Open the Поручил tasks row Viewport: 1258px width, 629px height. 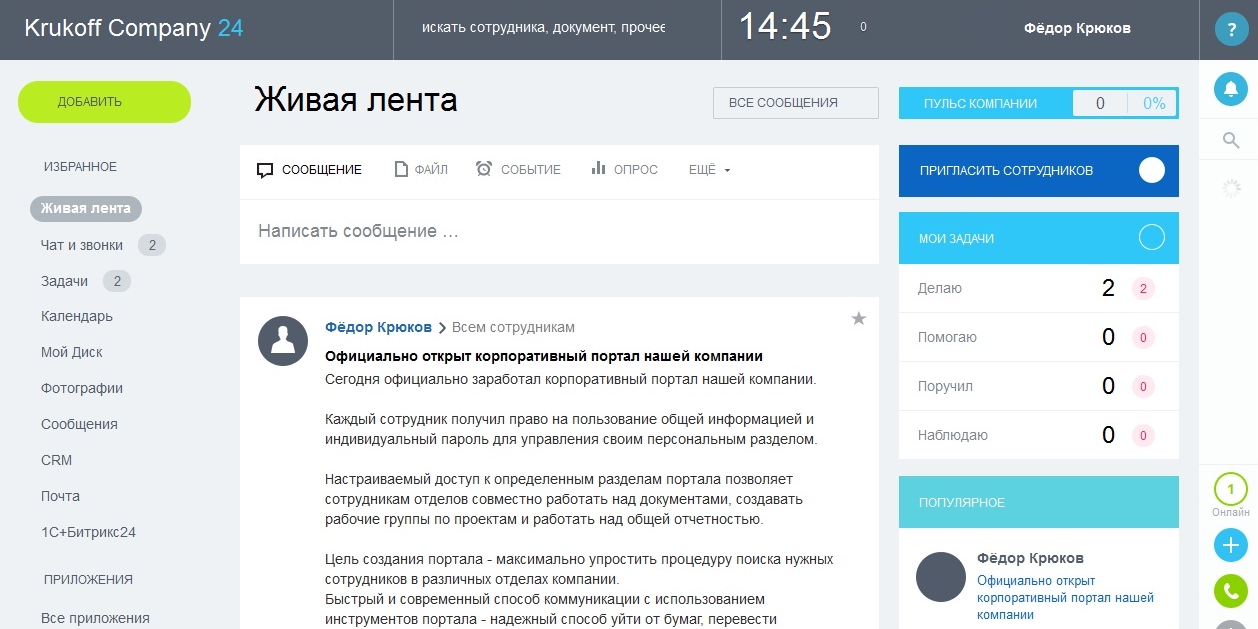pyautogui.click(x=1039, y=387)
